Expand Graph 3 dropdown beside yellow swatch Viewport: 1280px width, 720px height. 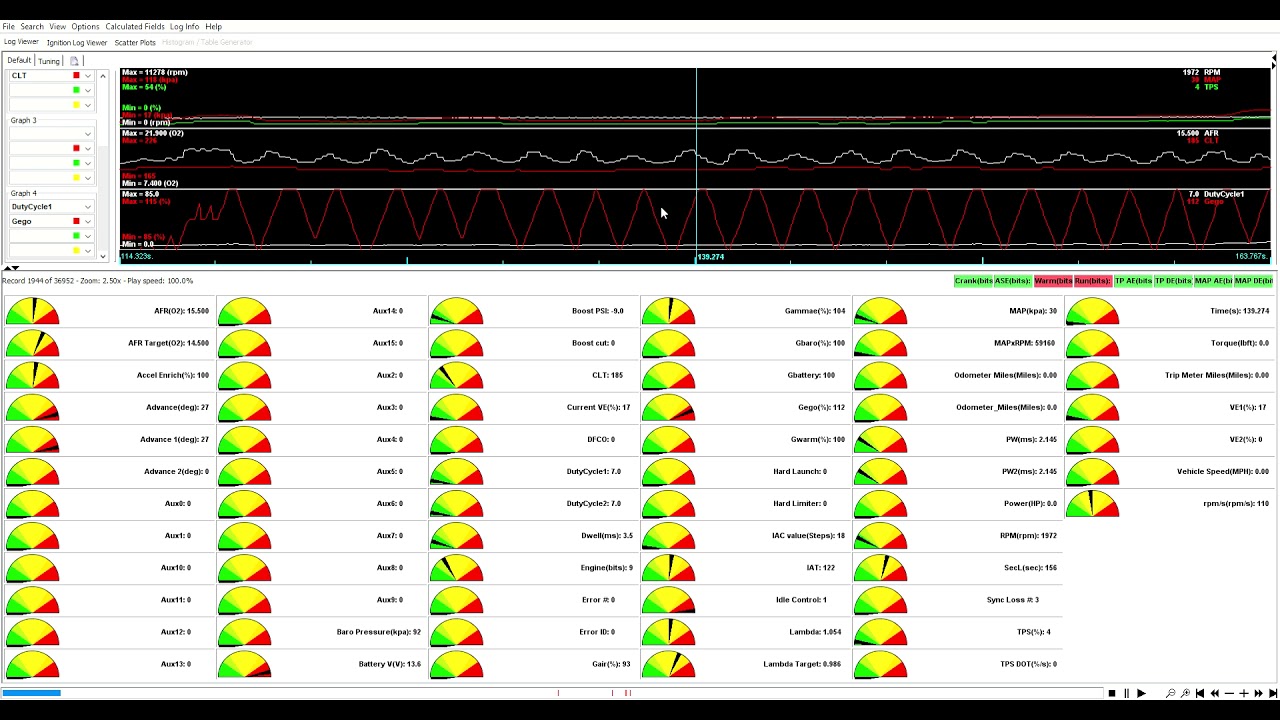pyautogui.click(x=88, y=178)
